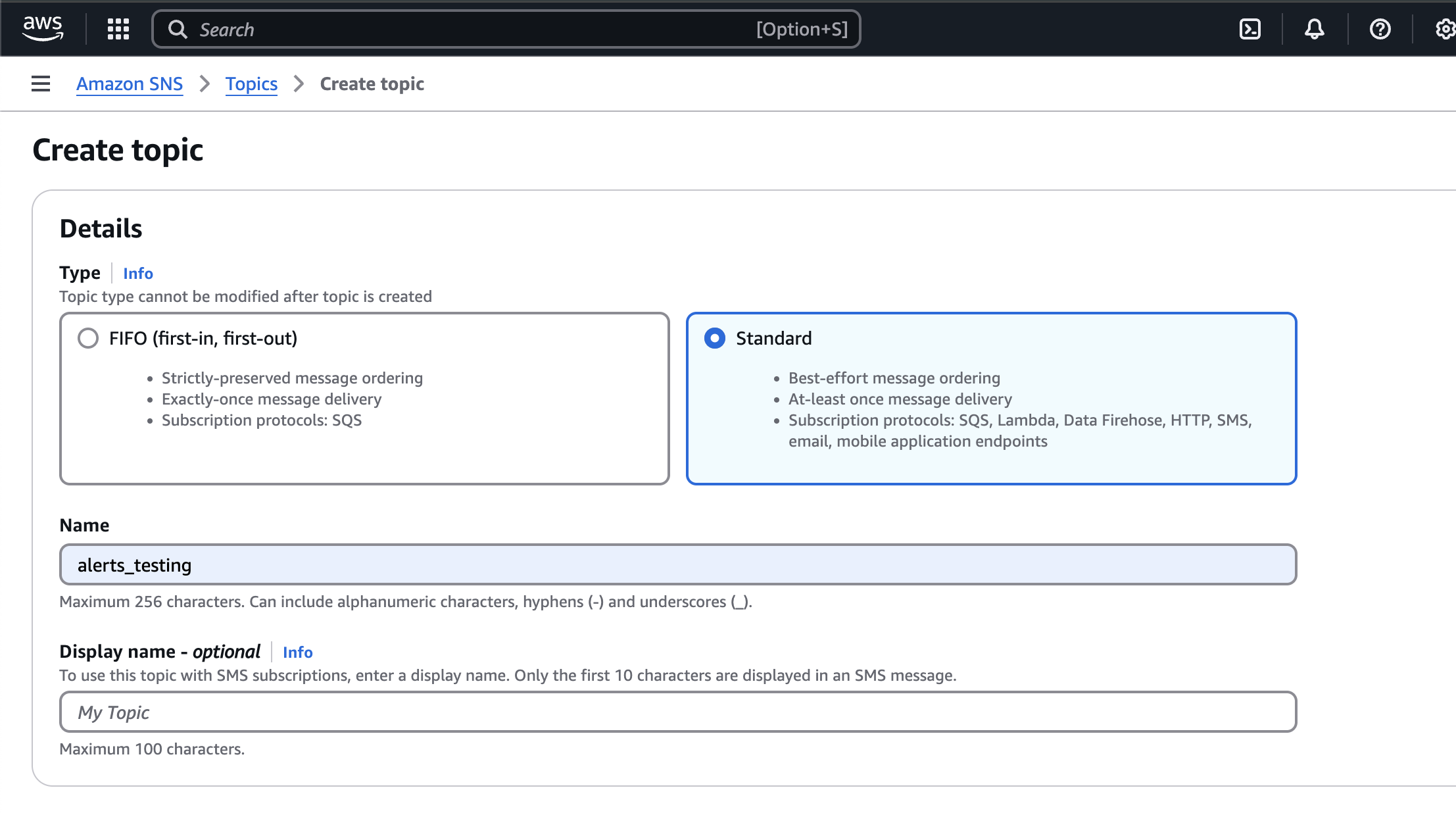Screen dimensions: 1456x813
Task: Select the FIFO topic type radio
Action: (88, 338)
